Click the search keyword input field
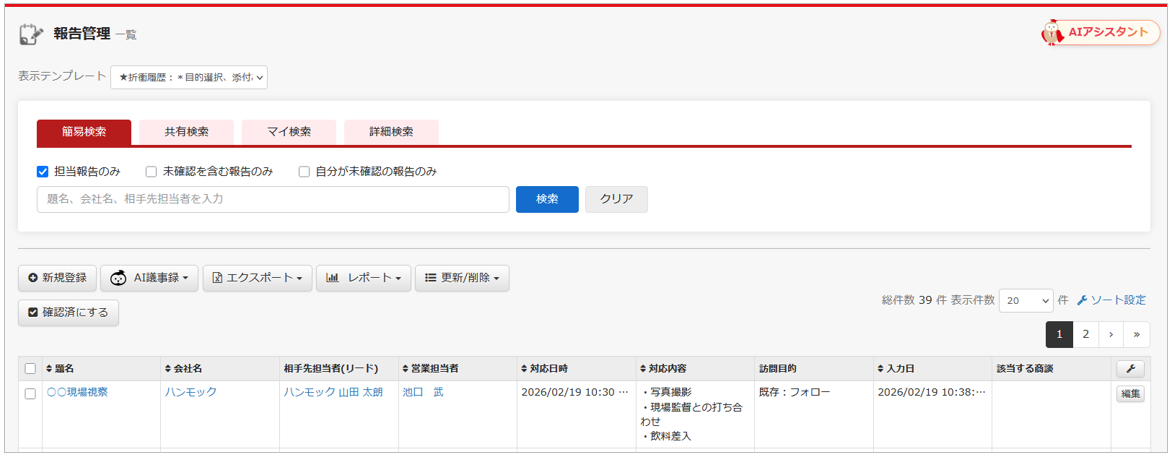 (x=273, y=199)
